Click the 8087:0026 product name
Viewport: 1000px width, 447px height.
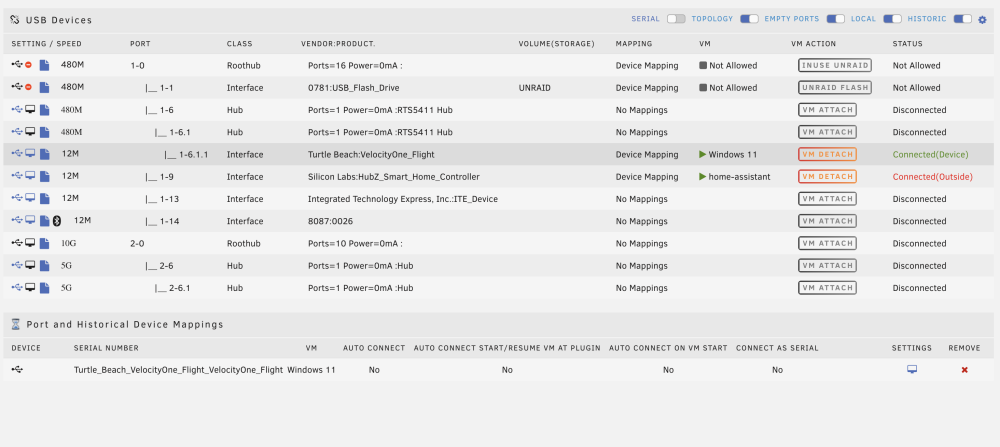point(330,221)
